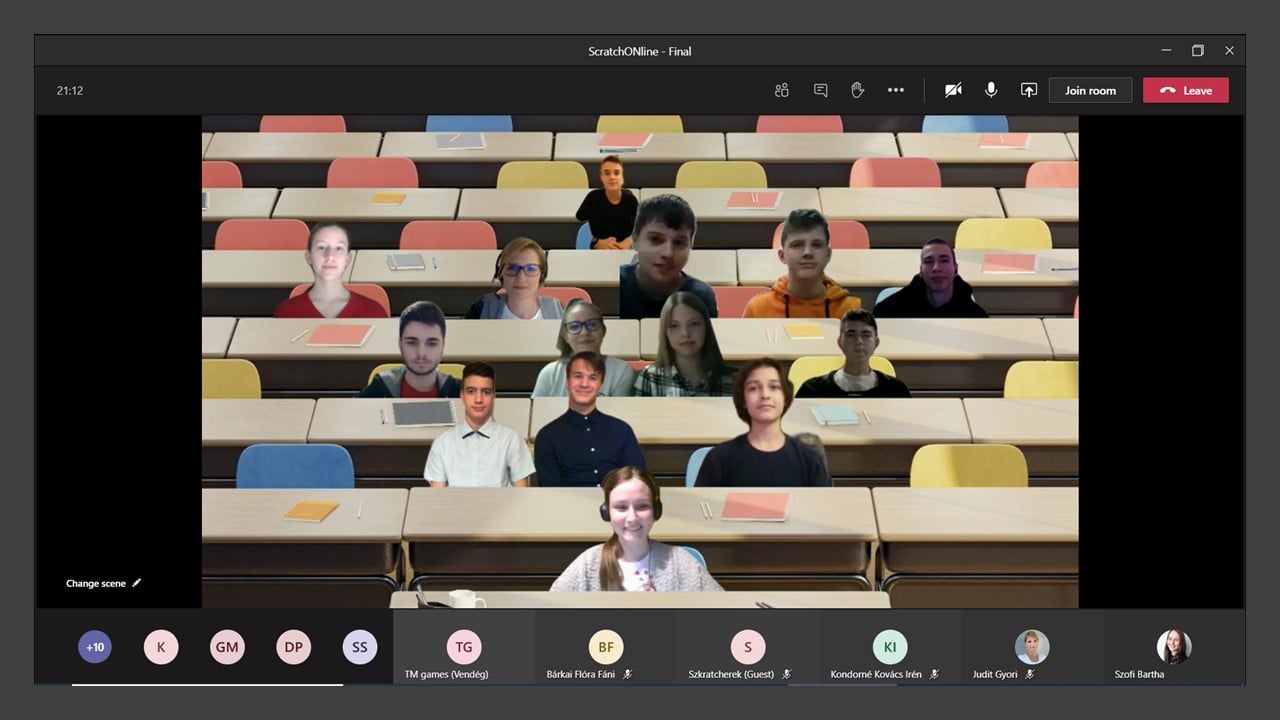Change scene for together mode
Image resolution: width=1280 pixels, height=720 pixels.
tap(104, 583)
